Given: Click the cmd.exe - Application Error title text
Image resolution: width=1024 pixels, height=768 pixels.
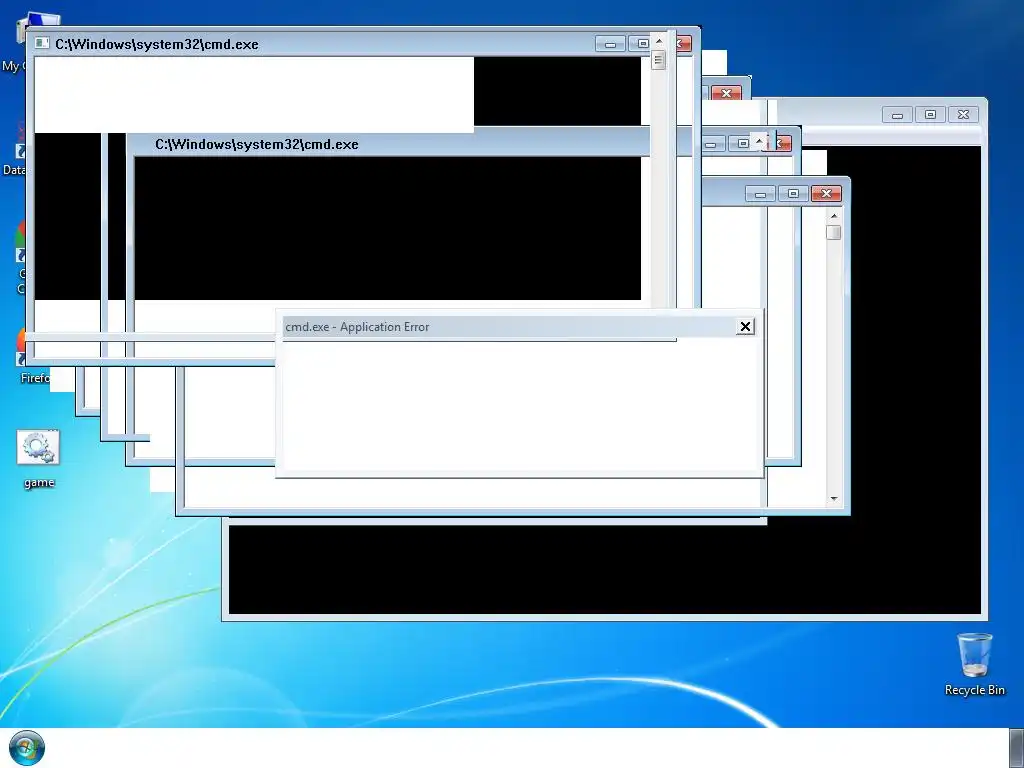Looking at the screenshot, I should (357, 327).
